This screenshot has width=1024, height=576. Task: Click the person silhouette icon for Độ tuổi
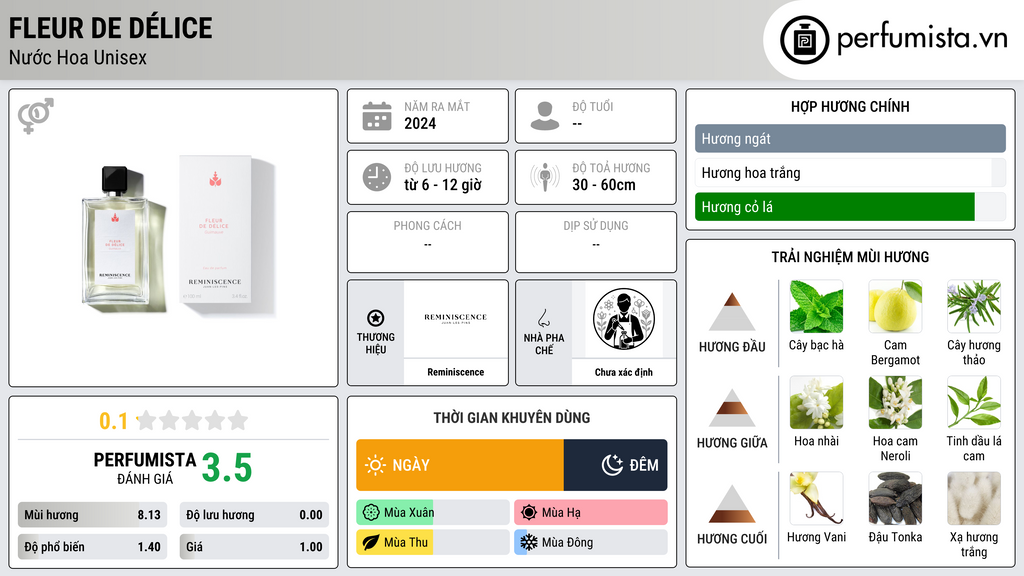545,116
